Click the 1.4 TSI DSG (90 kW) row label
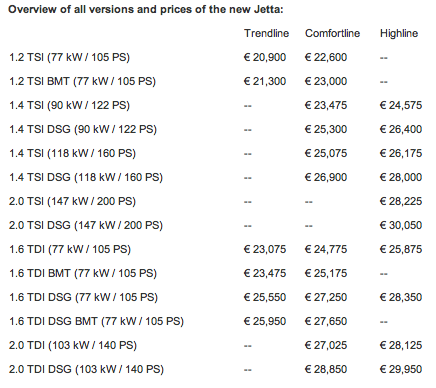 point(83,129)
